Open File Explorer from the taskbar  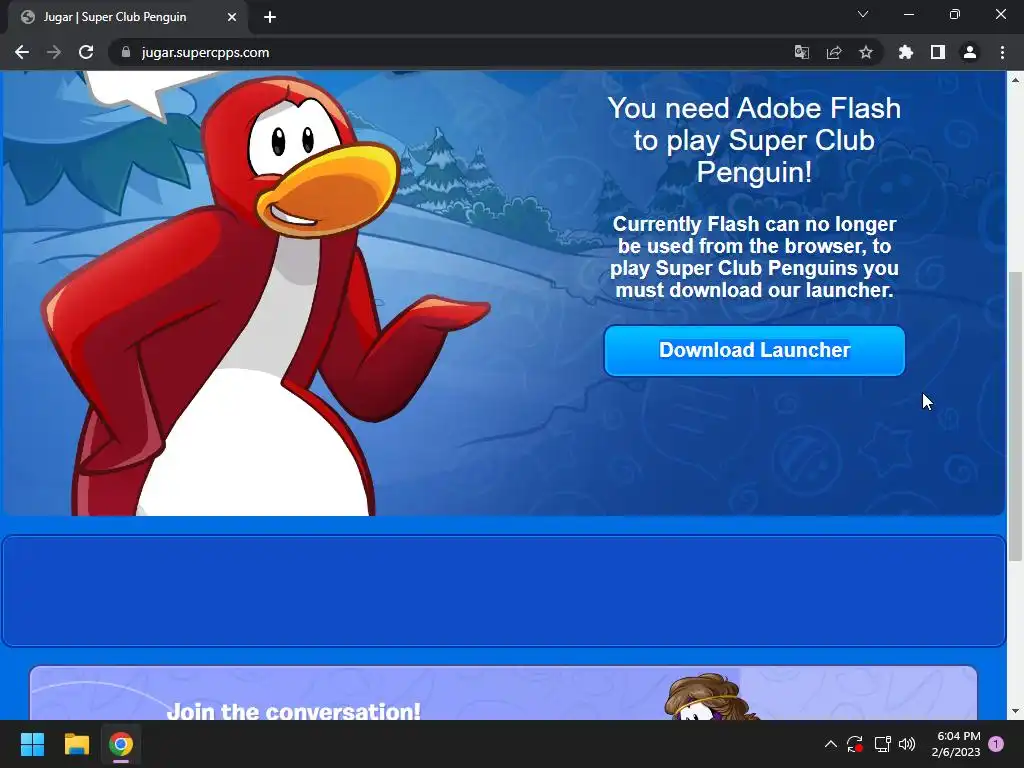(x=76, y=744)
